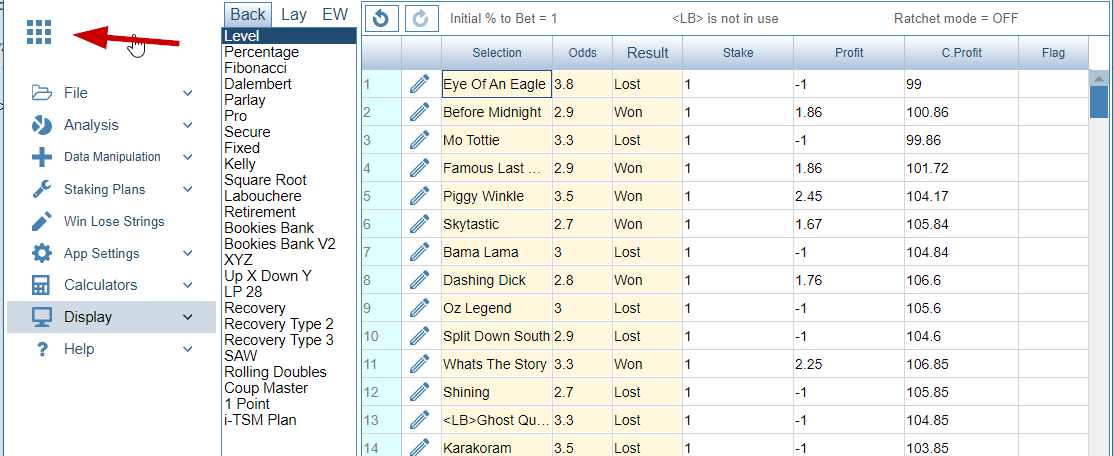Expand the File menu chevron
1114x456 pixels.
(x=188, y=93)
